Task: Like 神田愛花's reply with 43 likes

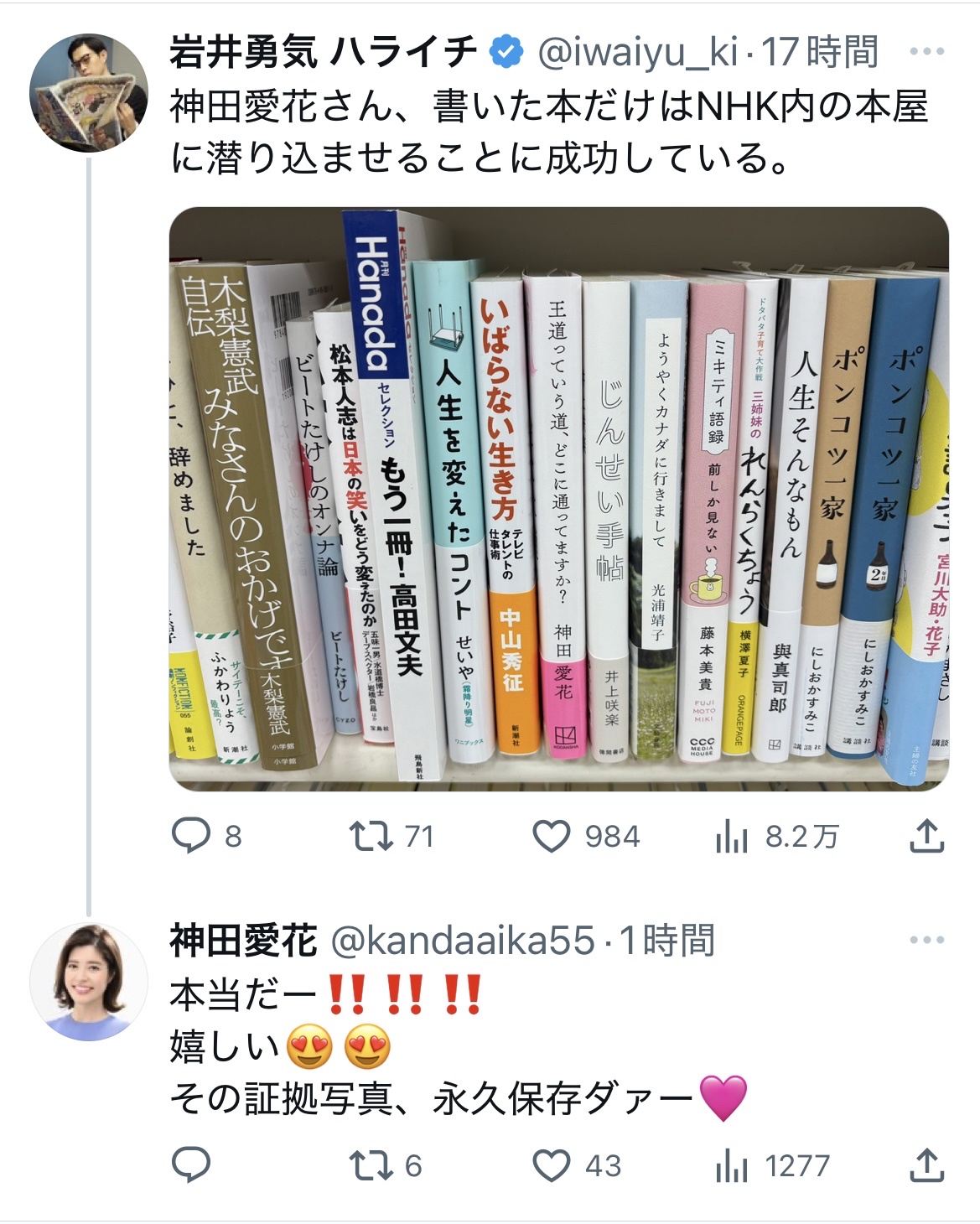Action: point(551,1165)
